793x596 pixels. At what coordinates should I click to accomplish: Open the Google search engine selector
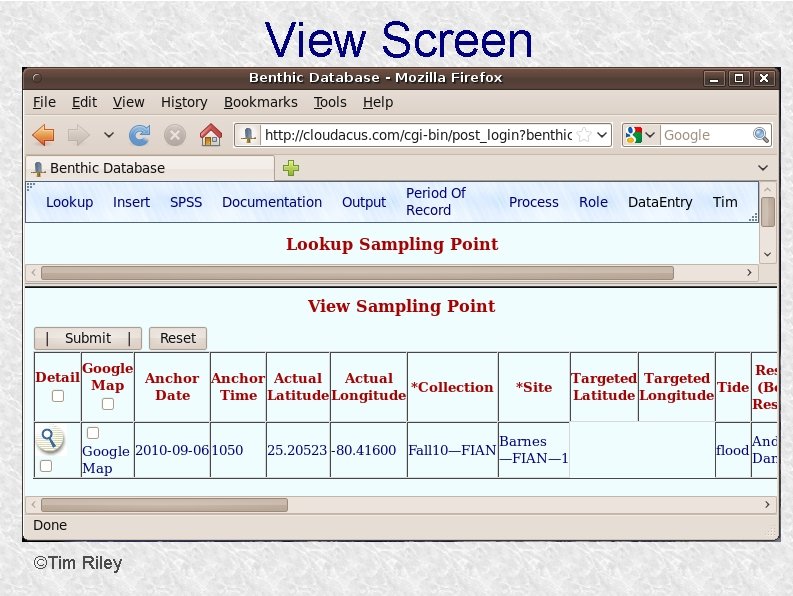click(x=640, y=135)
